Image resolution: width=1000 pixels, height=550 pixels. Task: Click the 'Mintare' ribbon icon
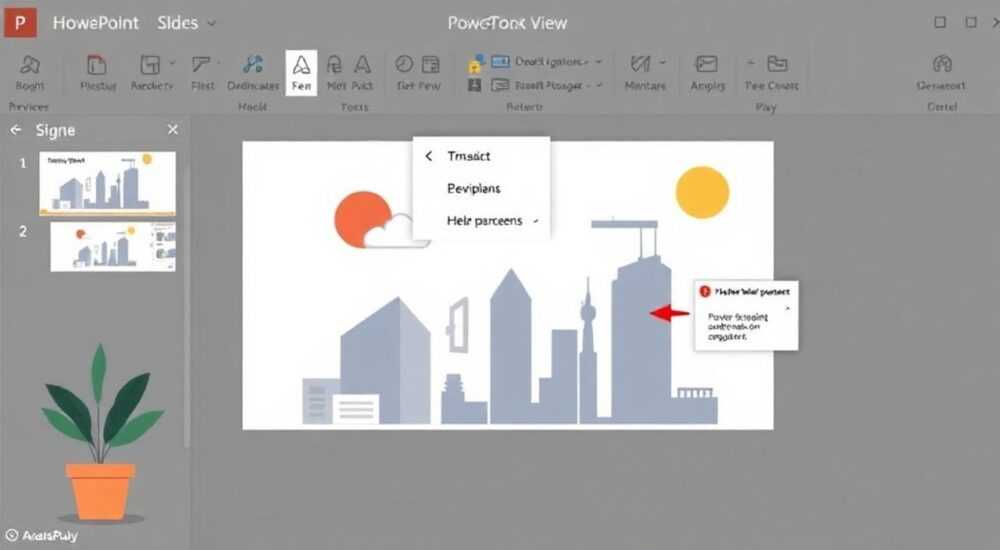640,64
